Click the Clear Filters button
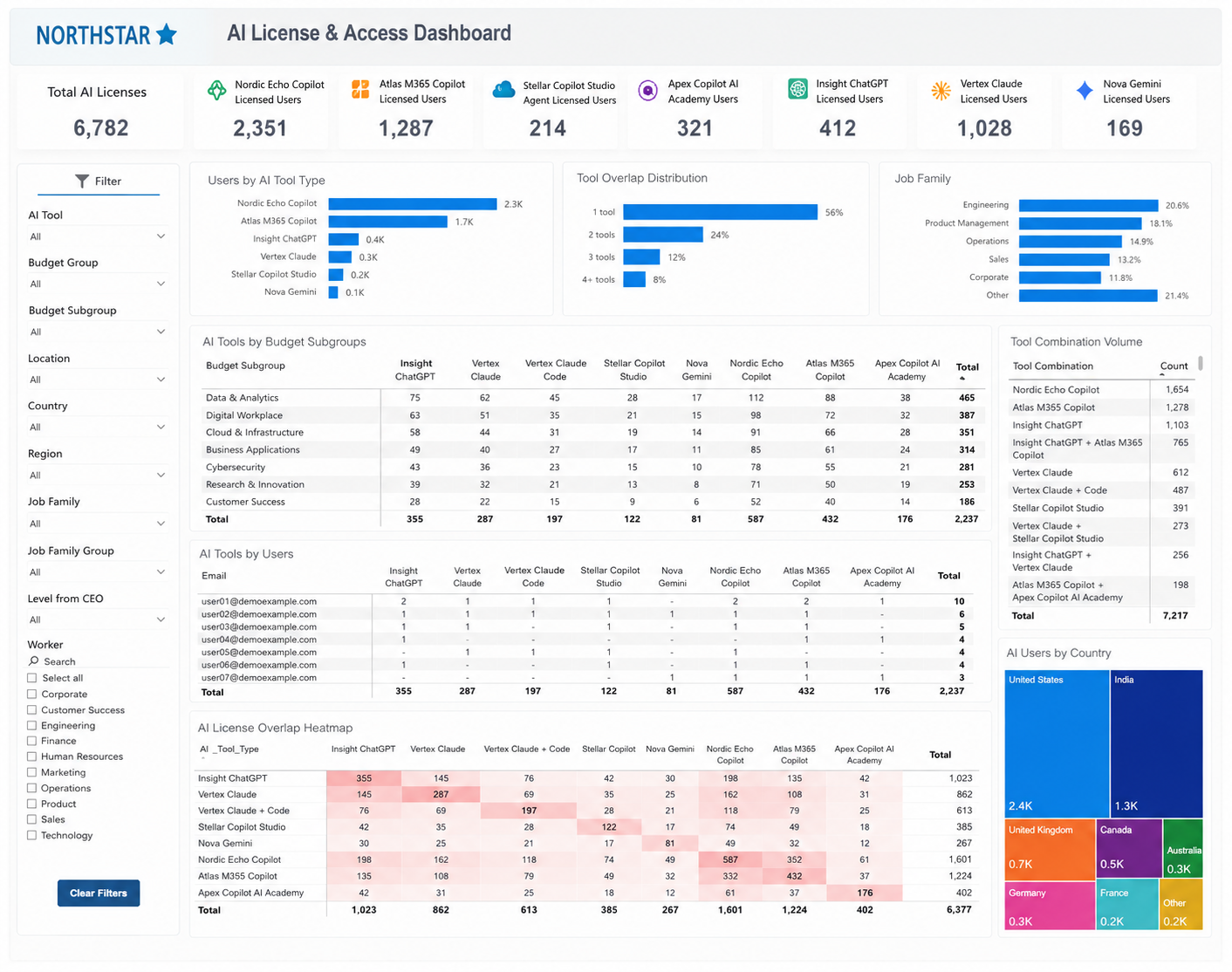1232x972 pixels. (x=99, y=893)
